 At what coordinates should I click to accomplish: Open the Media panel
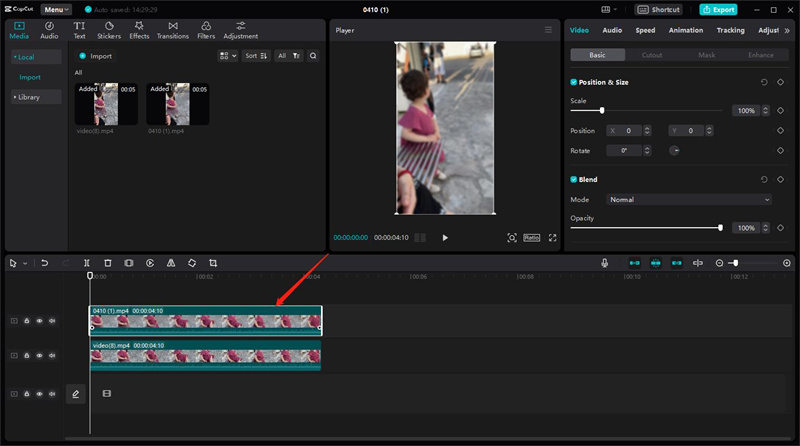click(19, 30)
